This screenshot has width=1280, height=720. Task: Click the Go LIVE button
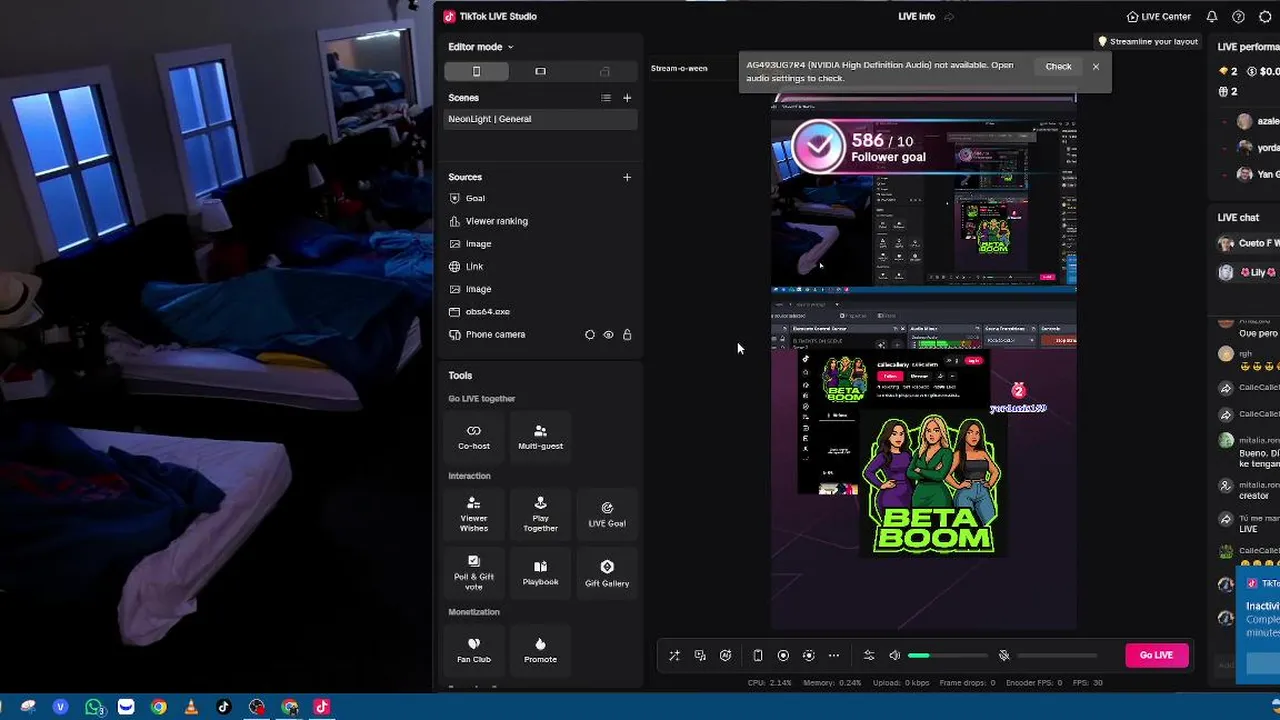pyautogui.click(x=1156, y=655)
